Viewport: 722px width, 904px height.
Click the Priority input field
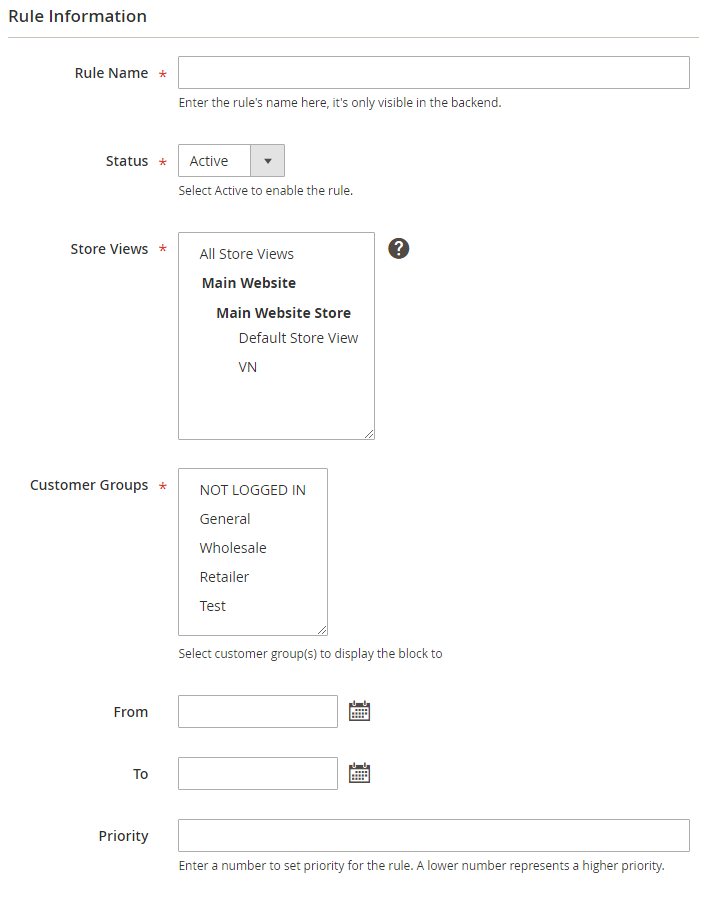pos(433,836)
